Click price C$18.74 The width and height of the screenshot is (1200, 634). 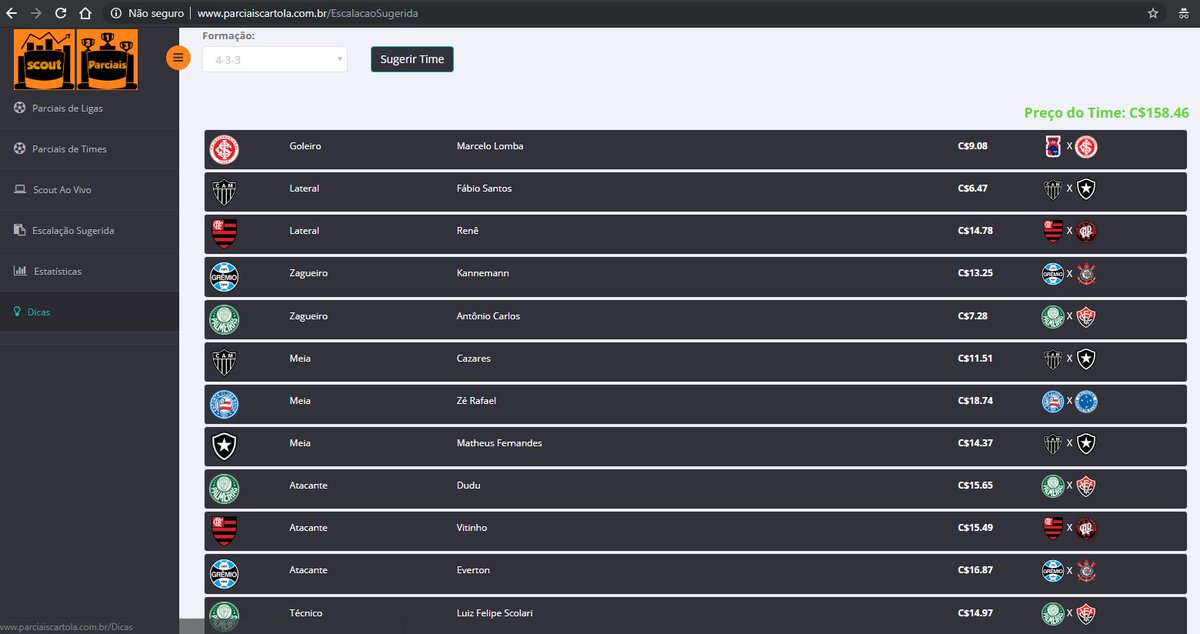click(x=975, y=401)
